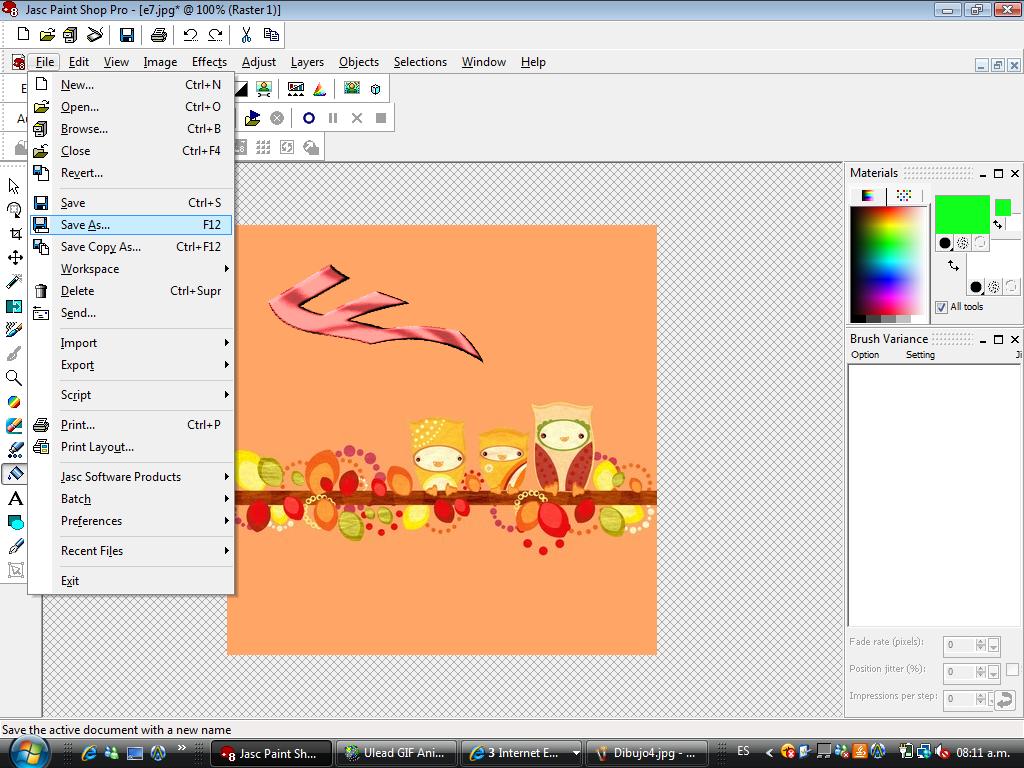Select the Zoom magnifier tool
This screenshot has width=1024, height=768.
click(x=14, y=377)
